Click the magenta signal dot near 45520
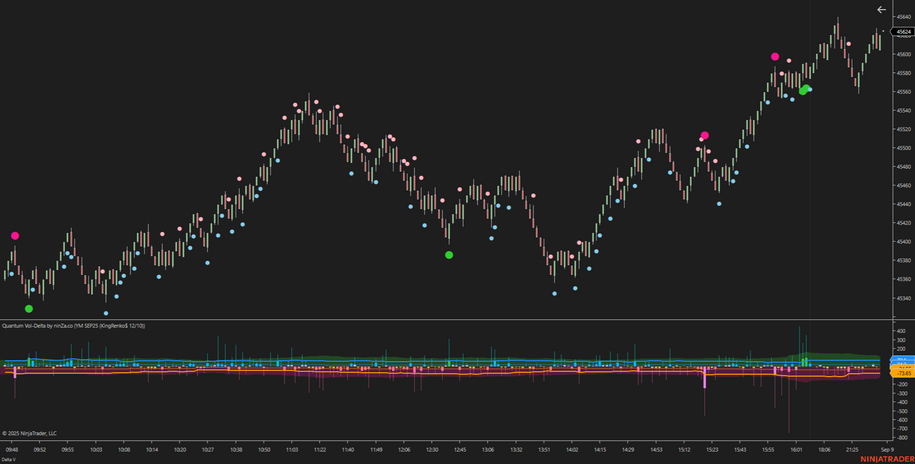This screenshot has width=915, height=464. pyautogui.click(x=705, y=135)
